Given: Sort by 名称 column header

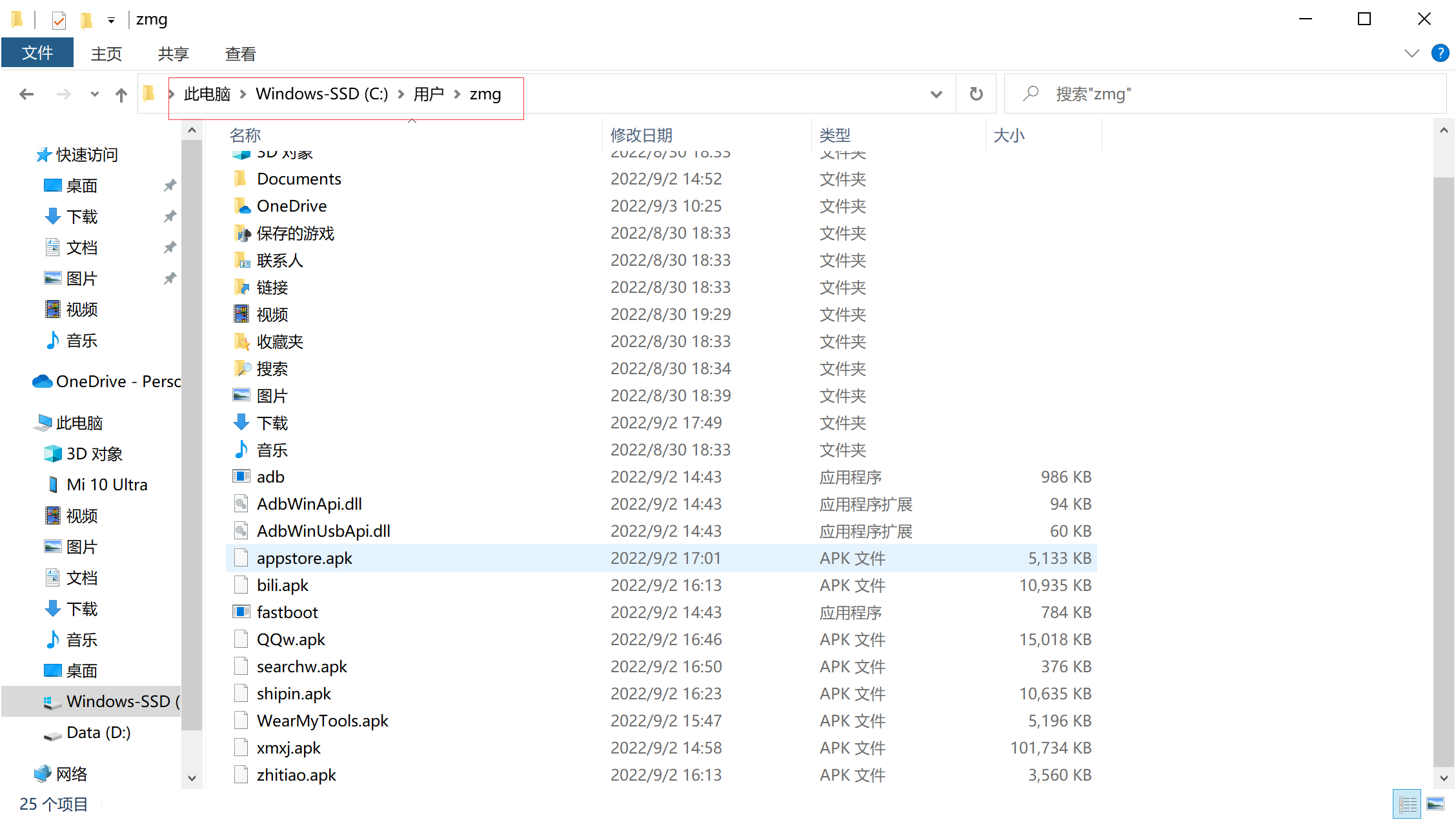Looking at the screenshot, I should pyautogui.click(x=245, y=135).
